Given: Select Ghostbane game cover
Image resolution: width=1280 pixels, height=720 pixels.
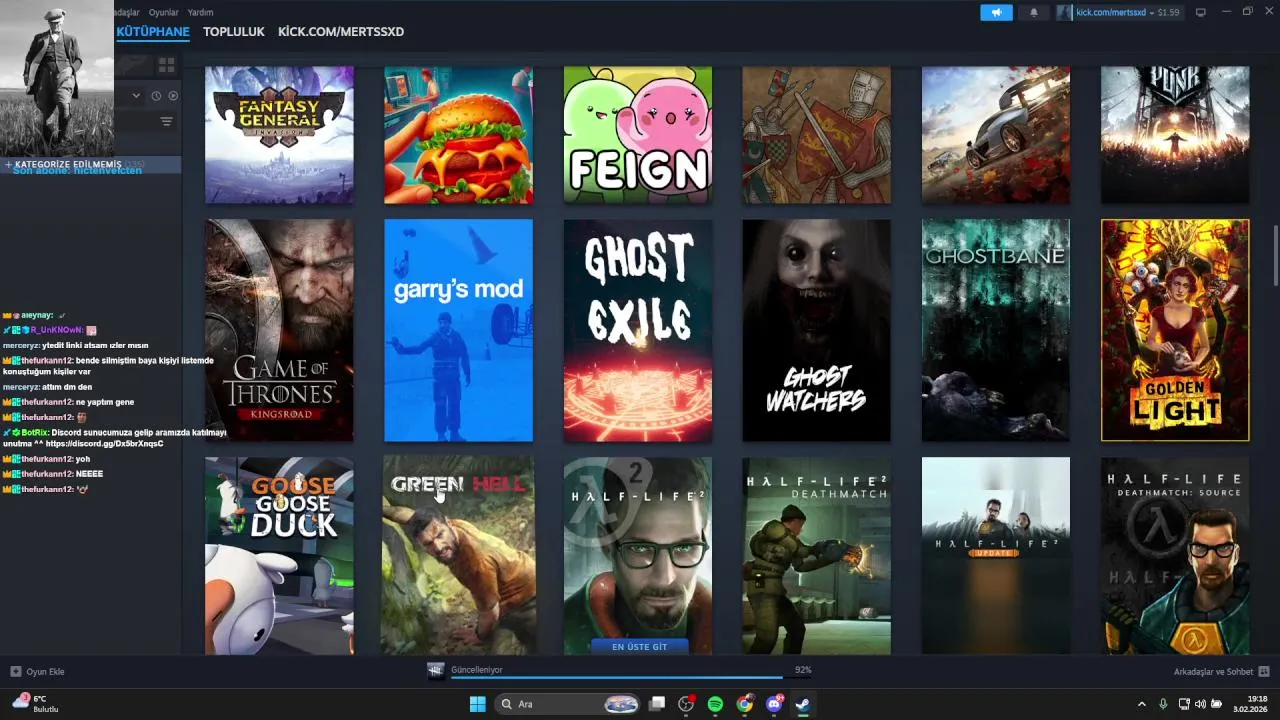Looking at the screenshot, I should point(996,330).
